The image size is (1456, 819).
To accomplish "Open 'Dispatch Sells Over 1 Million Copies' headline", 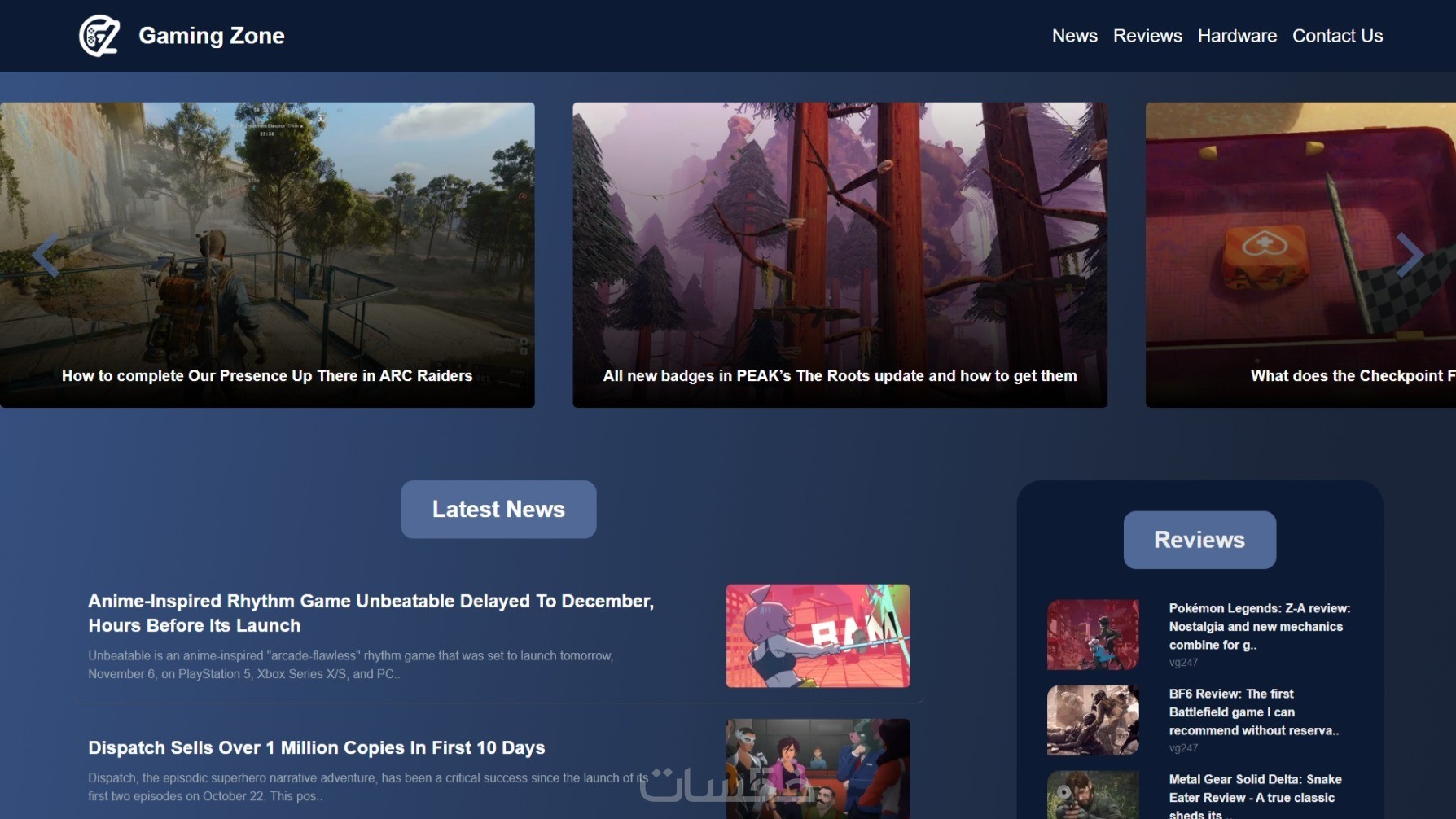I will [317, 747].
